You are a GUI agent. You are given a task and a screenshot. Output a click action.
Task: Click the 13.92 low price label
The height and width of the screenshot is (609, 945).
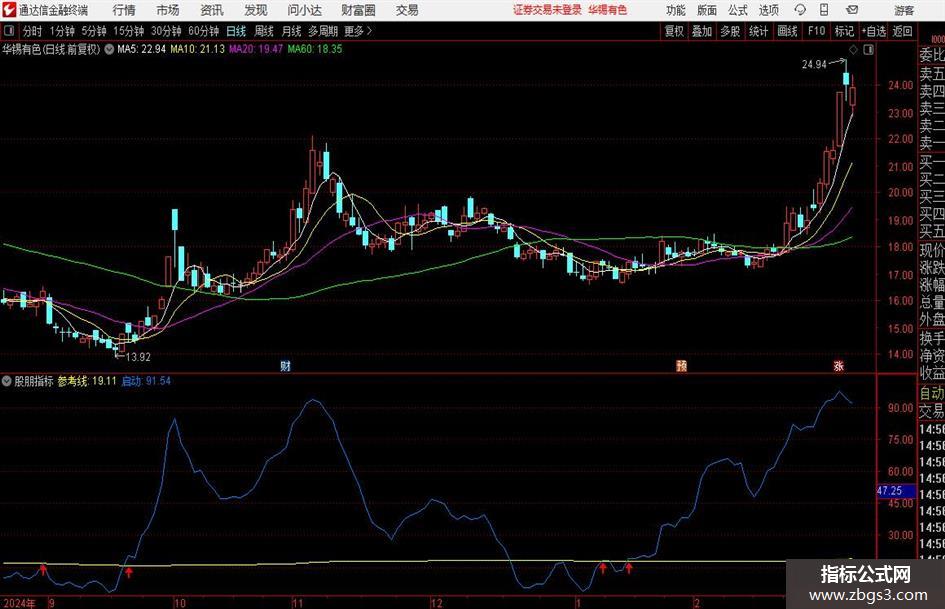tap(138, 357)
